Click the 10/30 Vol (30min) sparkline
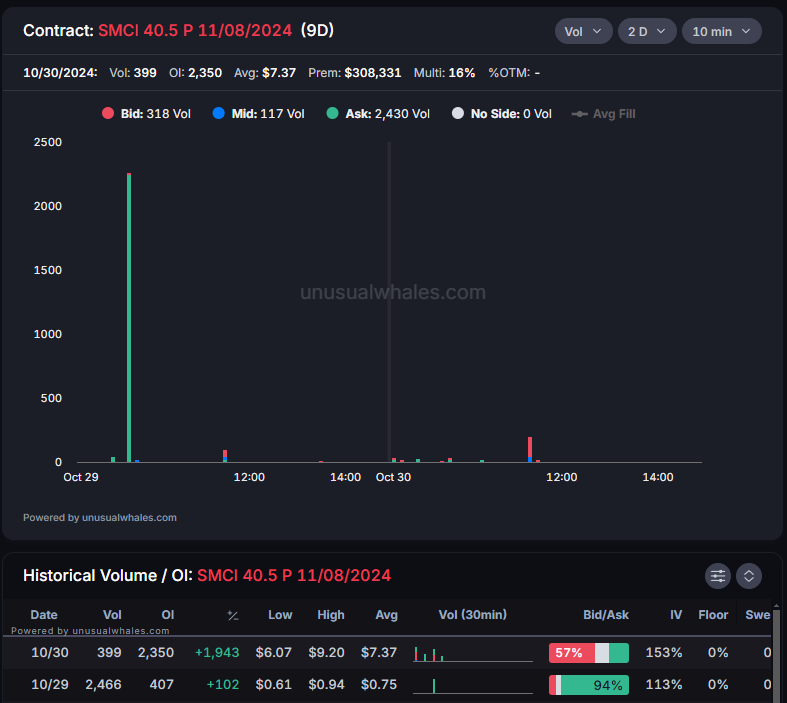The image size is (787, 703). (473, 654)
